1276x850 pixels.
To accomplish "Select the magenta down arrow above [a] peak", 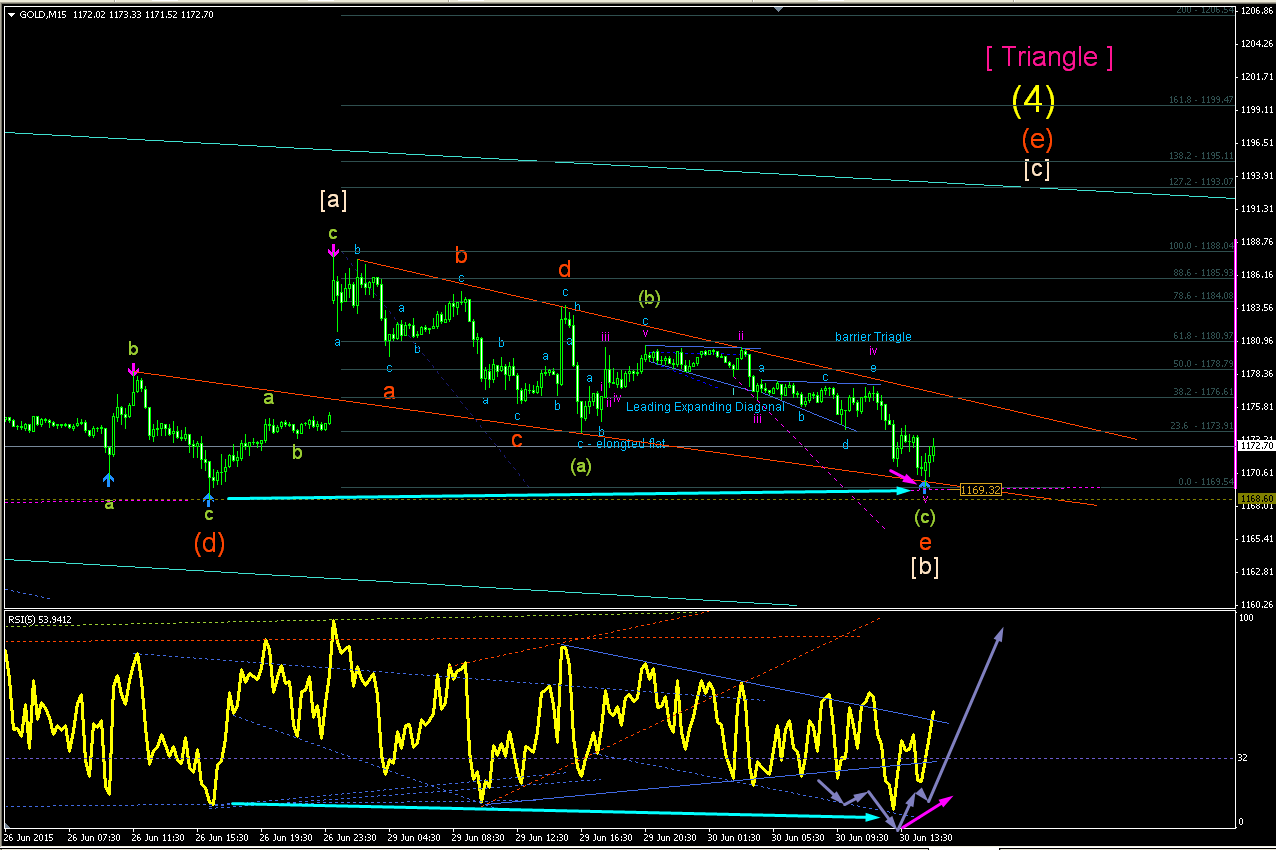I will point(333,252).
